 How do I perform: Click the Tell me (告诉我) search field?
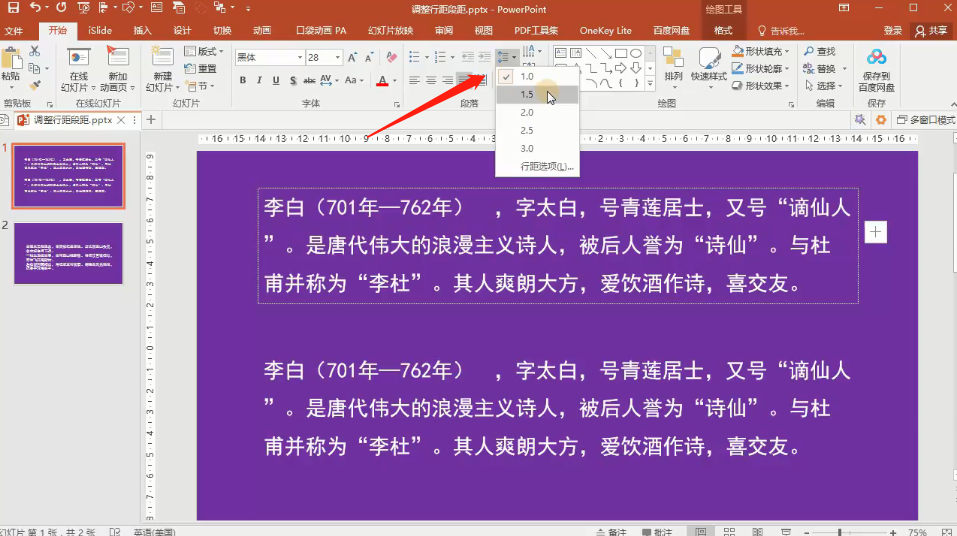[x=781, y=31]
